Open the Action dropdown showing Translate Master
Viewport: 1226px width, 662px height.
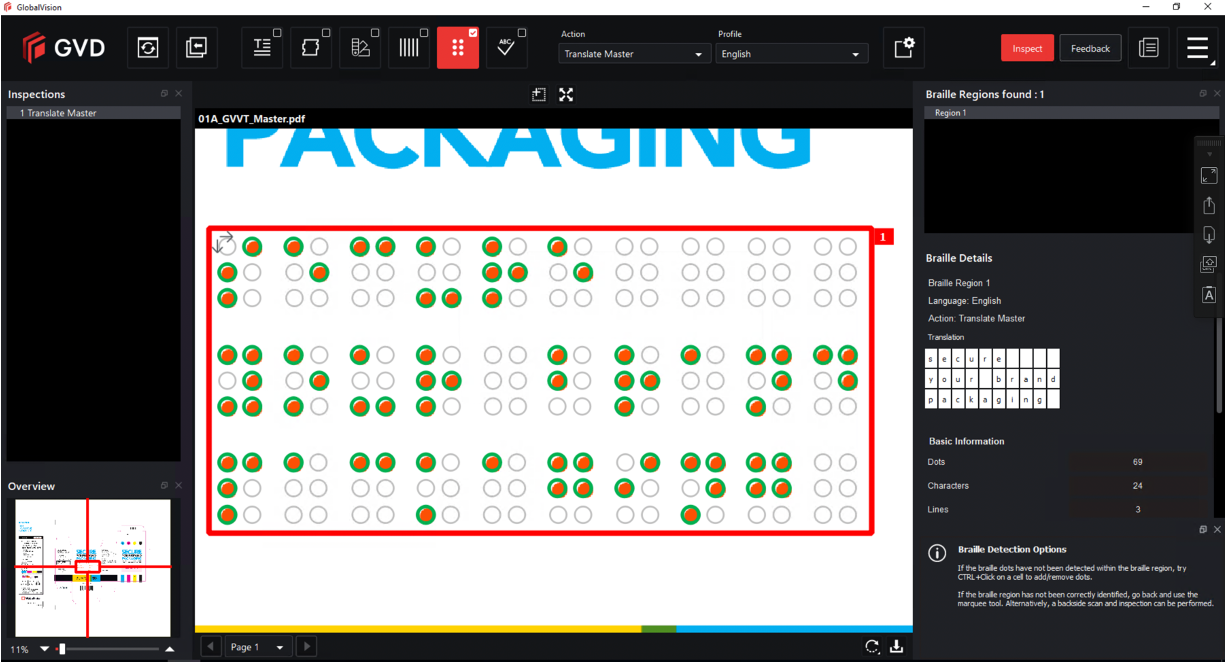click(633, 54)
